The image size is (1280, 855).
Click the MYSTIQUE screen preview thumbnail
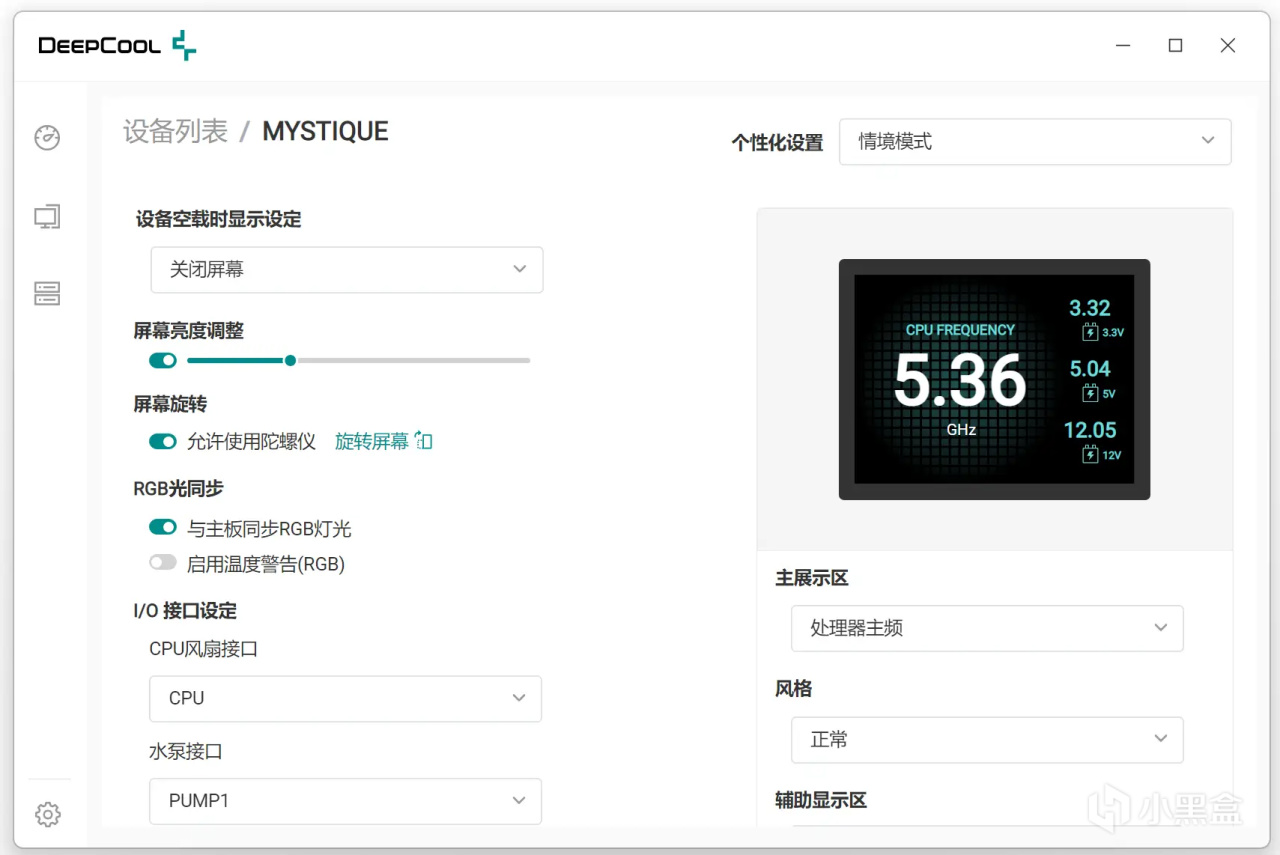click(x=994, y=379)
